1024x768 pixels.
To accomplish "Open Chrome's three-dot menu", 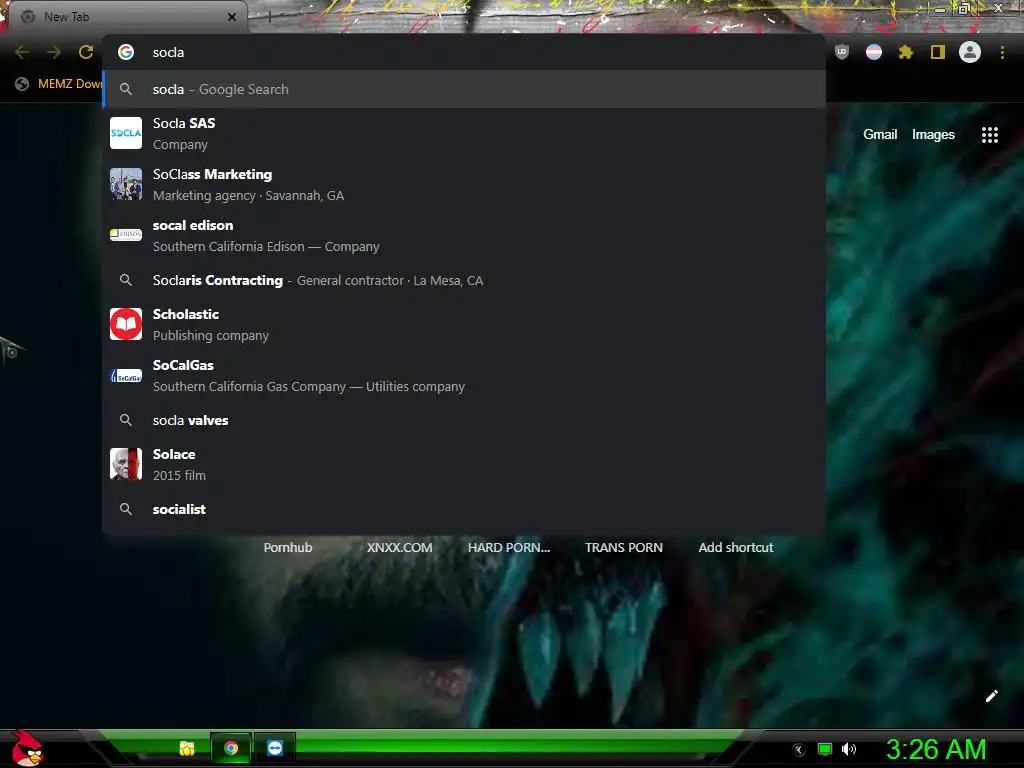I will point(1002,52).
